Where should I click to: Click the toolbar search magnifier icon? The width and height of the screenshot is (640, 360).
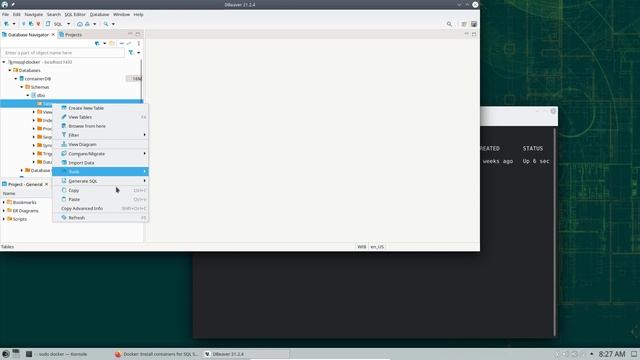click(x=106, y=24)
